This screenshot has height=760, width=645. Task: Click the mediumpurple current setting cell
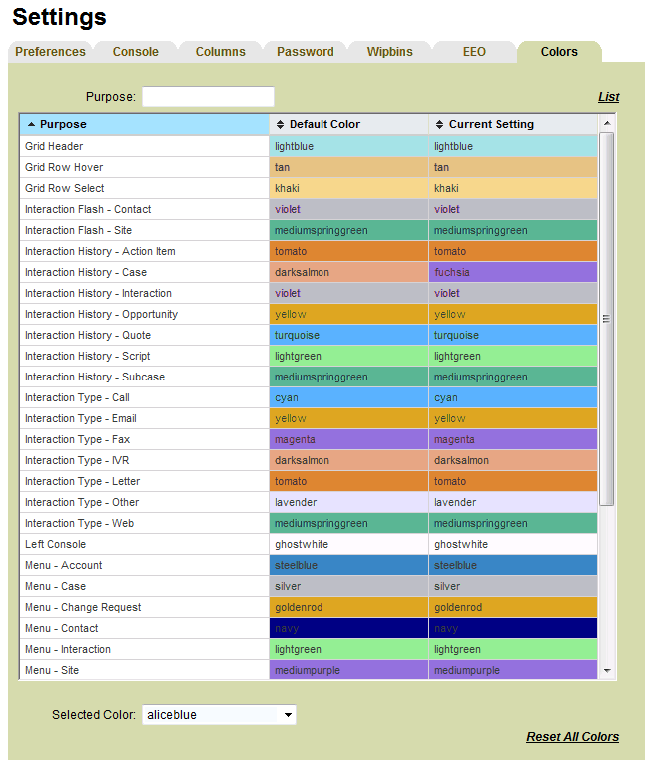click(x=513, y=670)
